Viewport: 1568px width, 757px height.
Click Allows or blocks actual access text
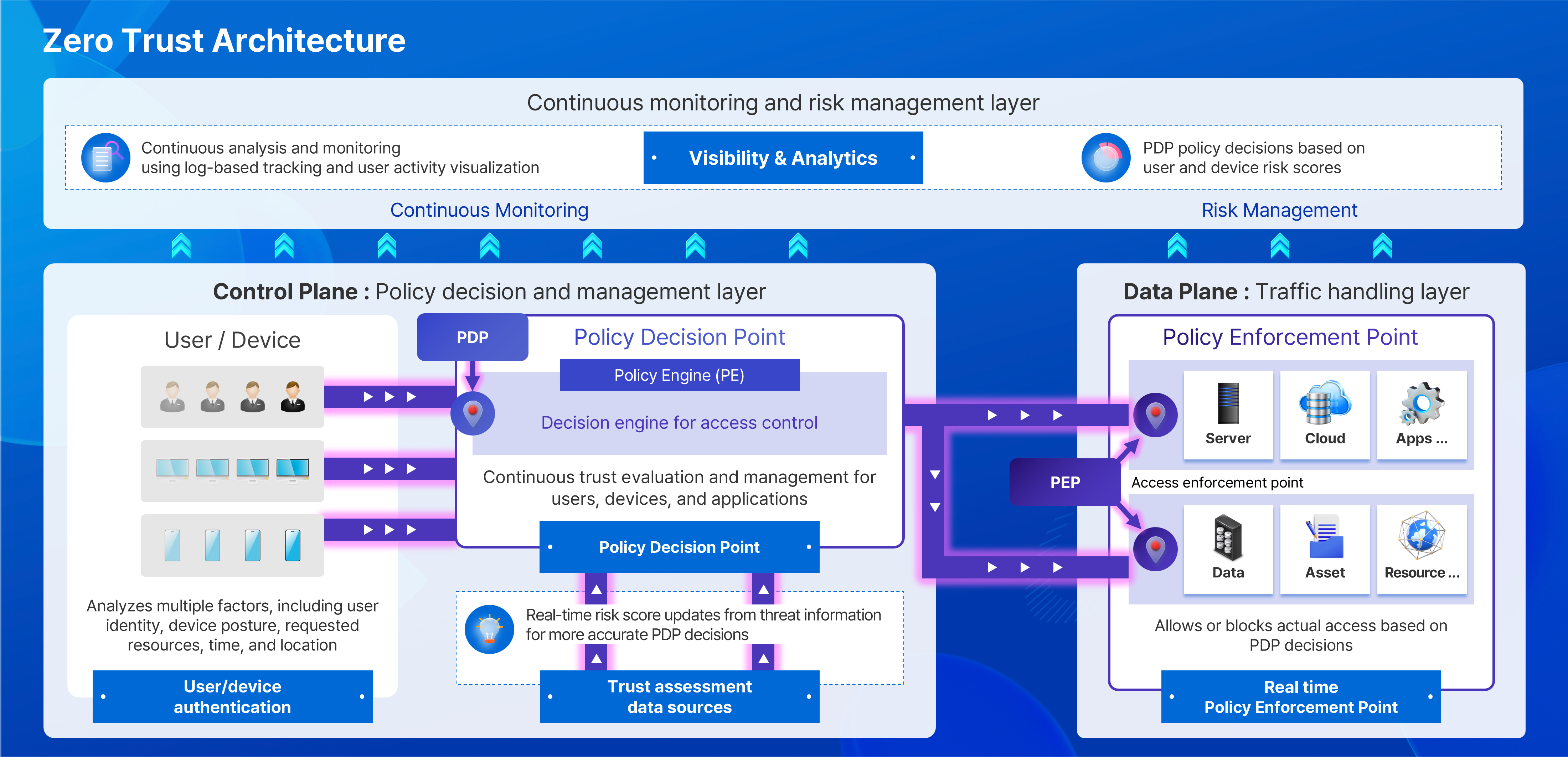point(1301,635)
